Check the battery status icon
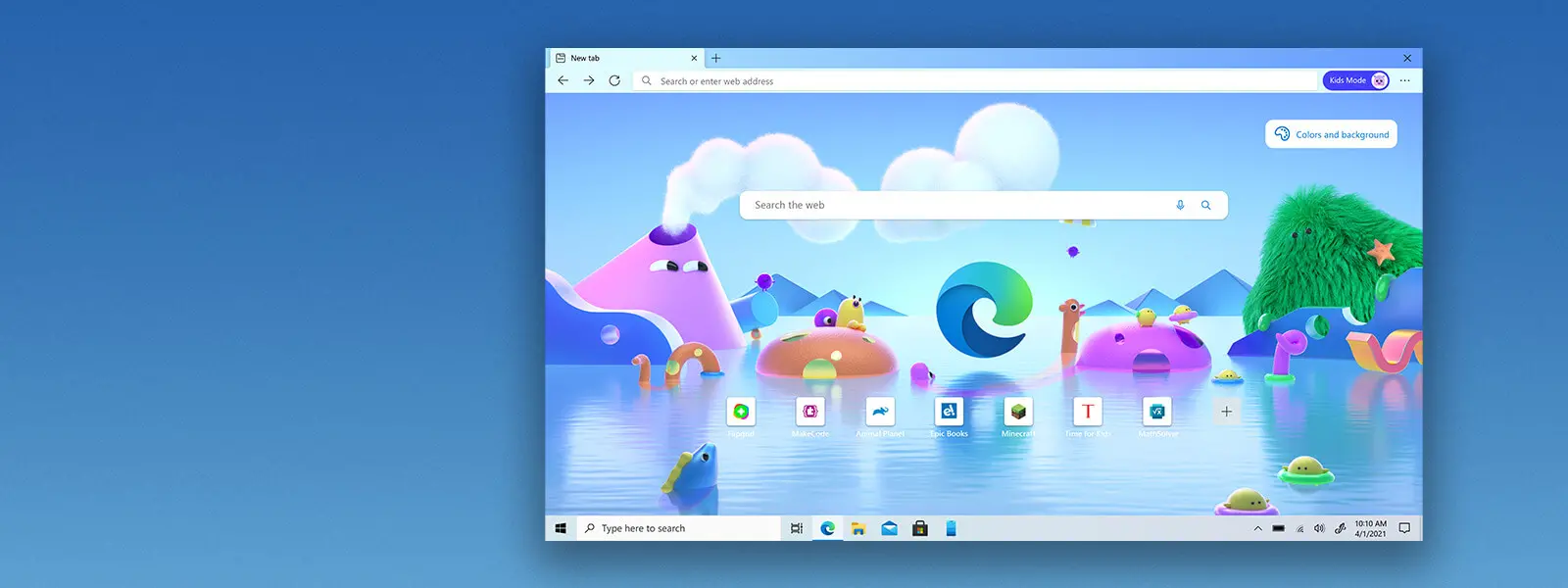 click(x=1278, y=528)
